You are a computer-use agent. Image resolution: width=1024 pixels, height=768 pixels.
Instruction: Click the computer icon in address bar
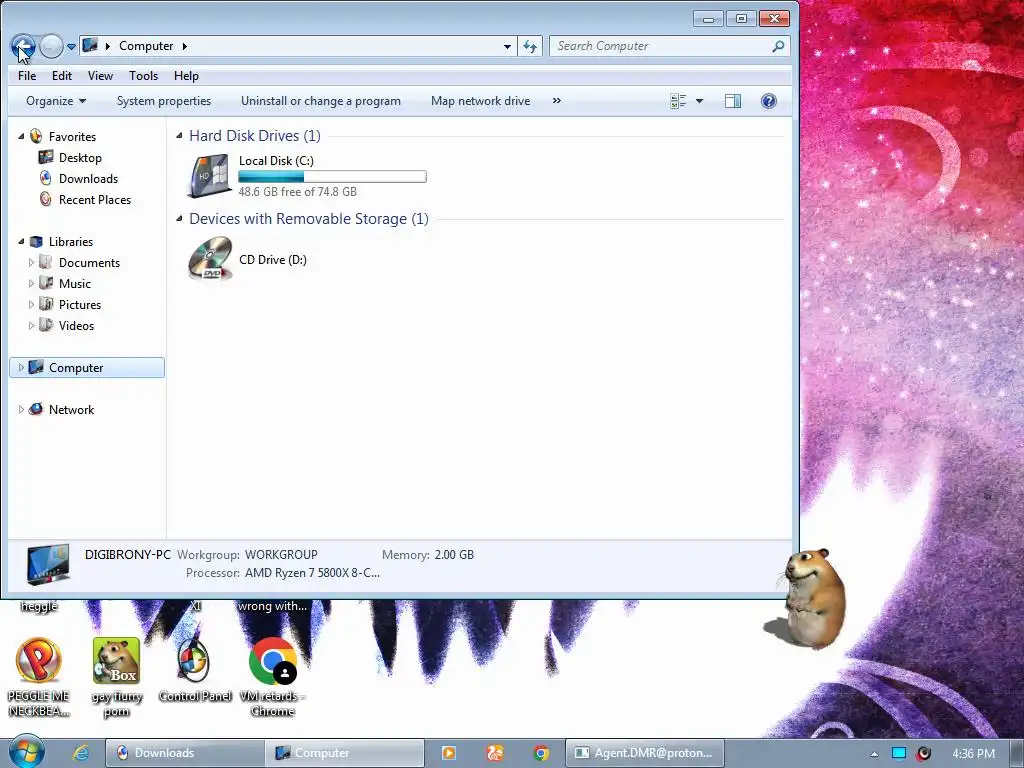[x=90, y=46]
